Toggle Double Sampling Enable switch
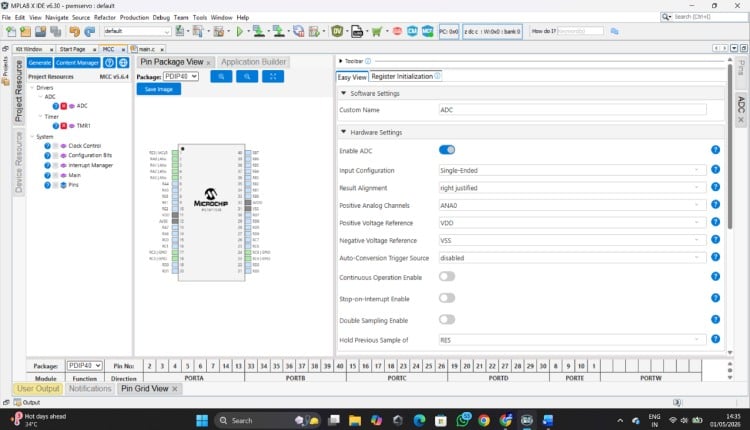 click(x=447, y=320)
